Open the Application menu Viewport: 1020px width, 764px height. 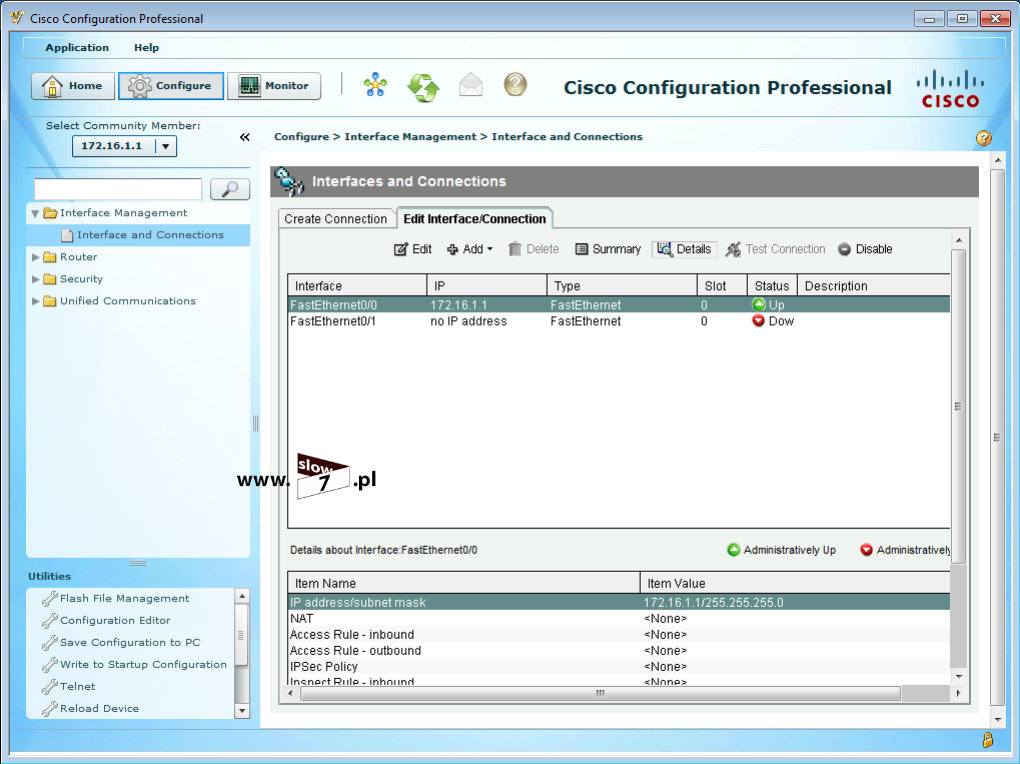77,48
